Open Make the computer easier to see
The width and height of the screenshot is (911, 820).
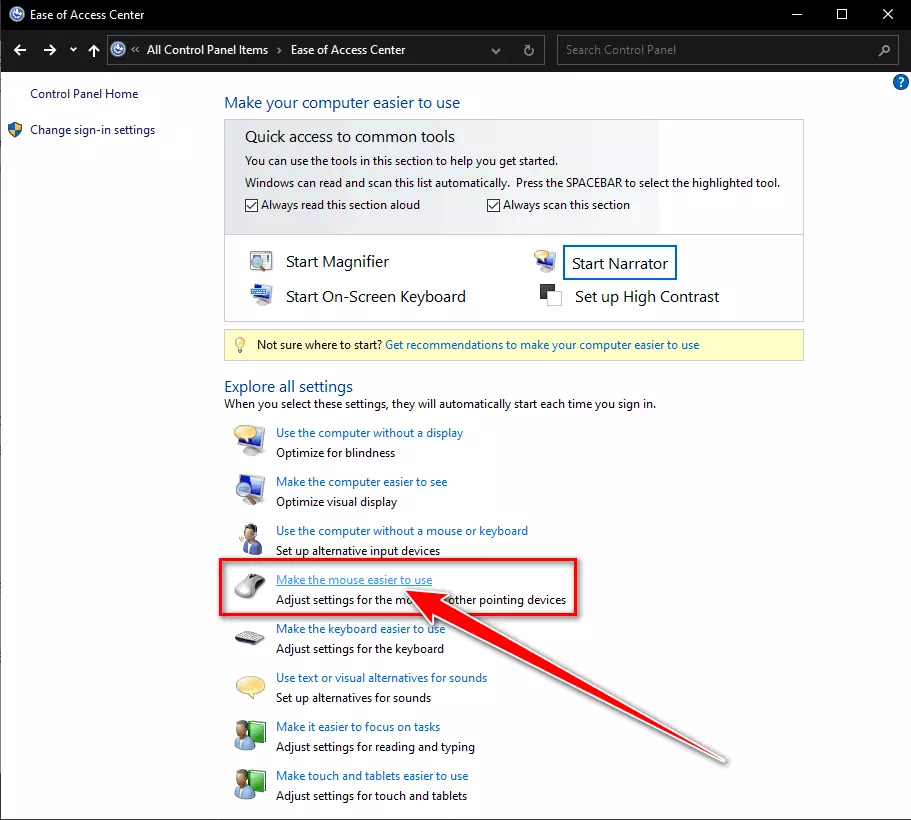point(361,482)
